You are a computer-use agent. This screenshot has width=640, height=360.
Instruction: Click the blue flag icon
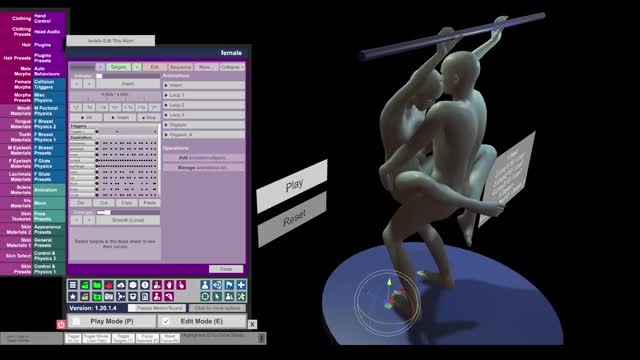coord(229,285)
